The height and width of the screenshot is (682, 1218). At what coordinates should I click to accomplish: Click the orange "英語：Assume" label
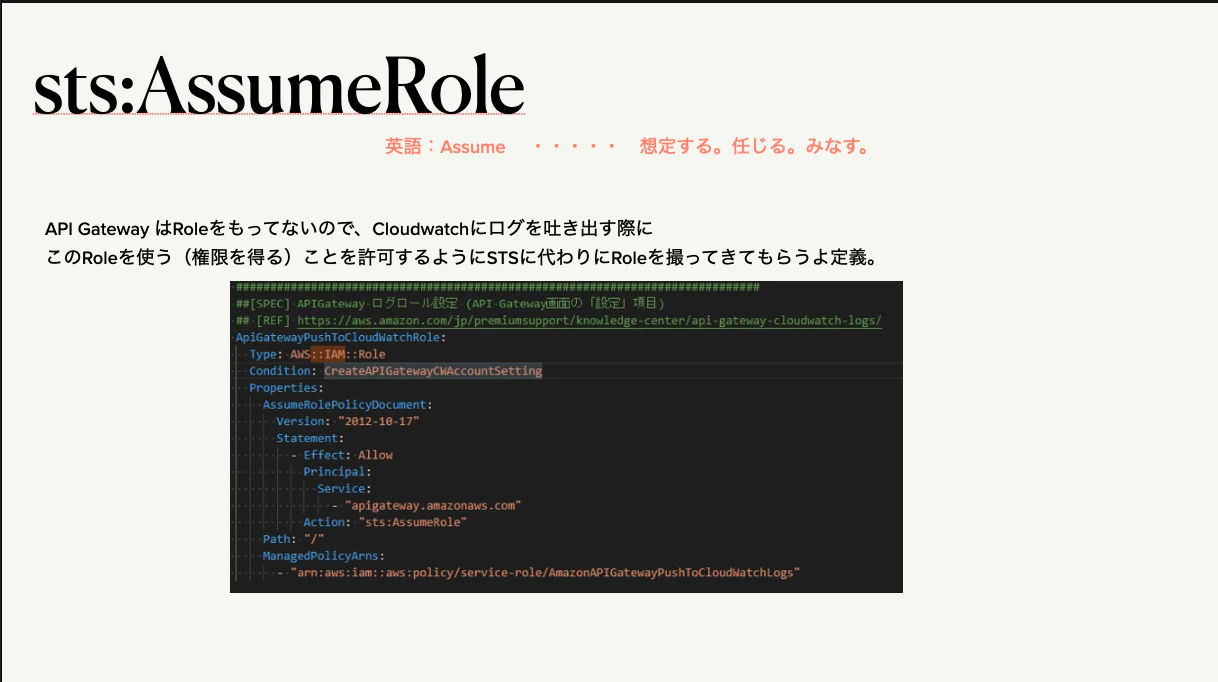pos(445,147)
